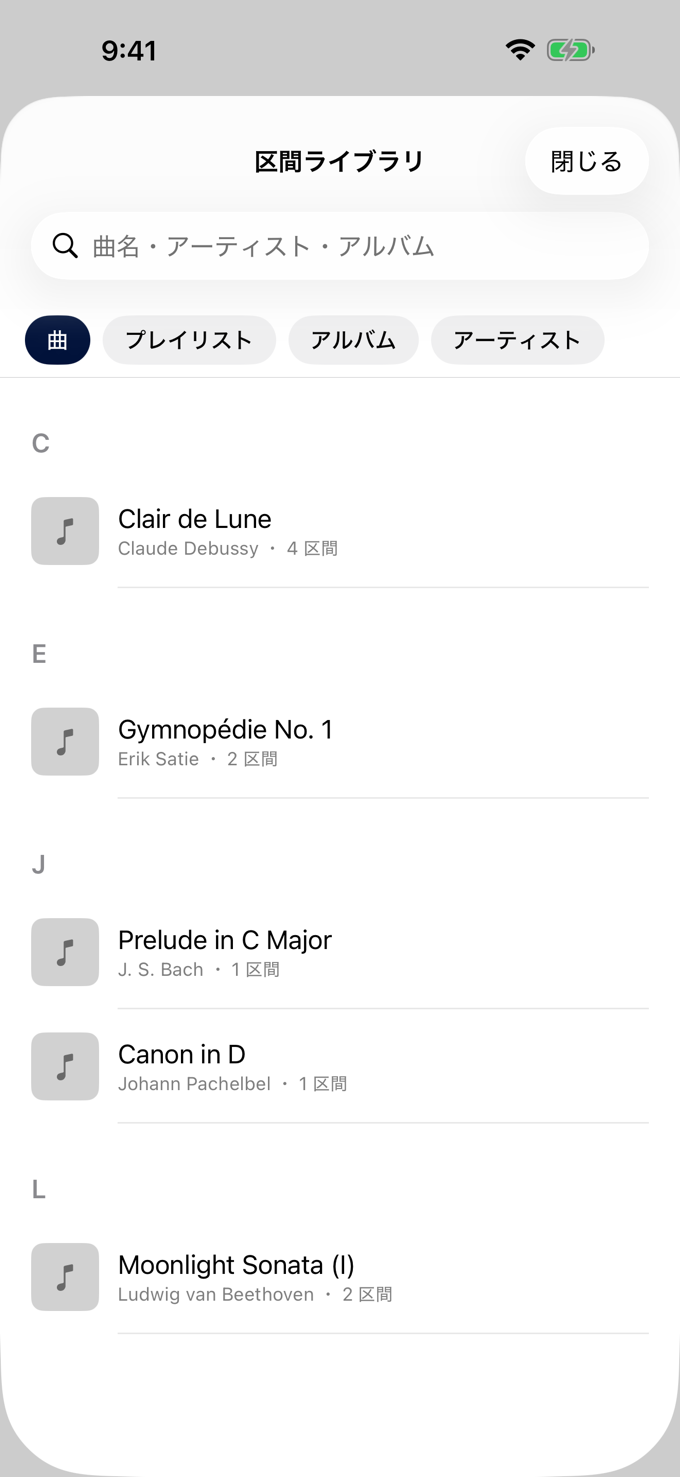Tap the music note icon for Canon in D
Screen dimensions: 680x1477
click(x=65, y=1066)
